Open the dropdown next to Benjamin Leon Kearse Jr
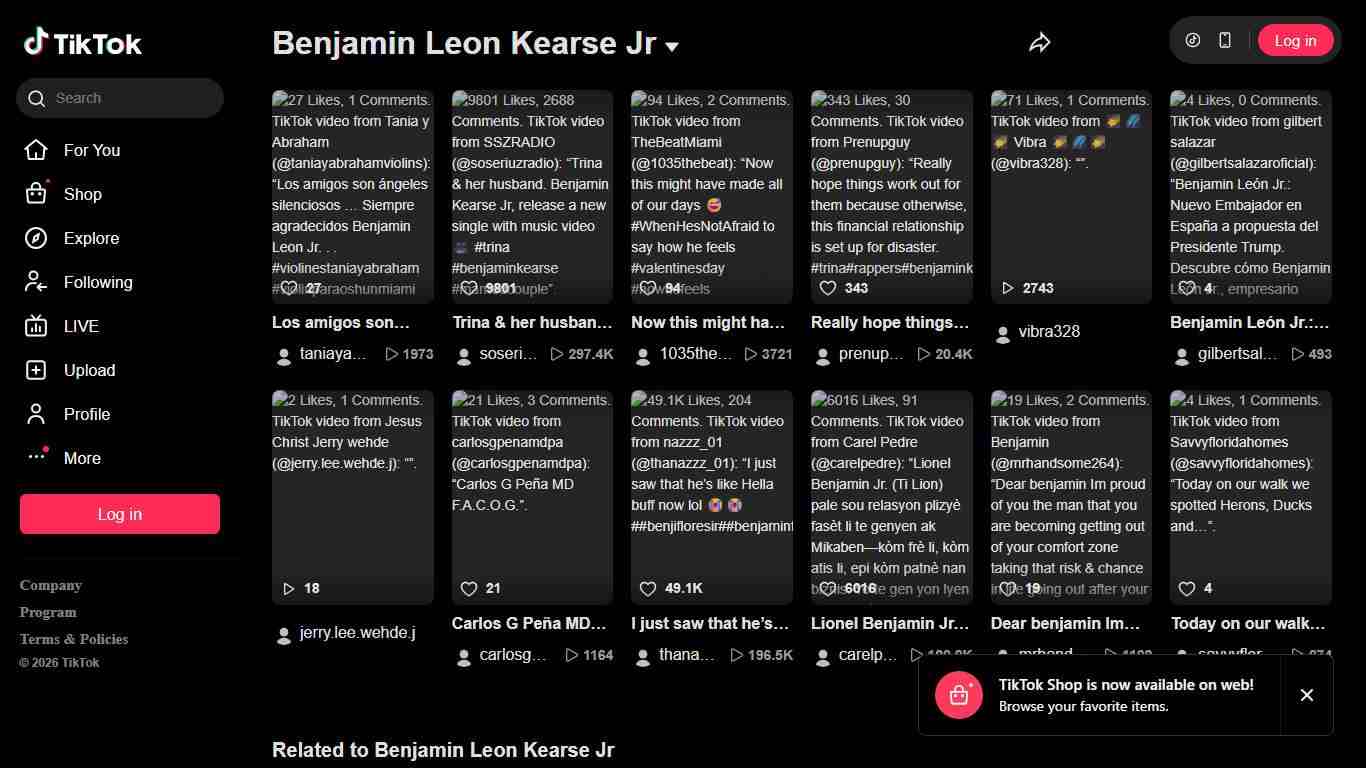Screen dimensions: 1366x768 (x=670, y=46)
